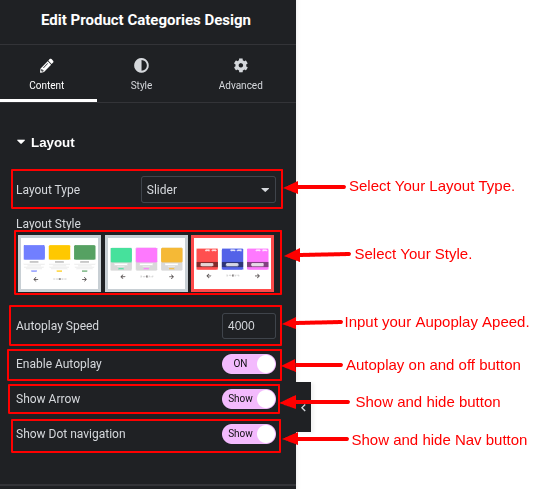Click the Layout caret triangle icon
The image size is (533, 489).
(x=21, y=142)
